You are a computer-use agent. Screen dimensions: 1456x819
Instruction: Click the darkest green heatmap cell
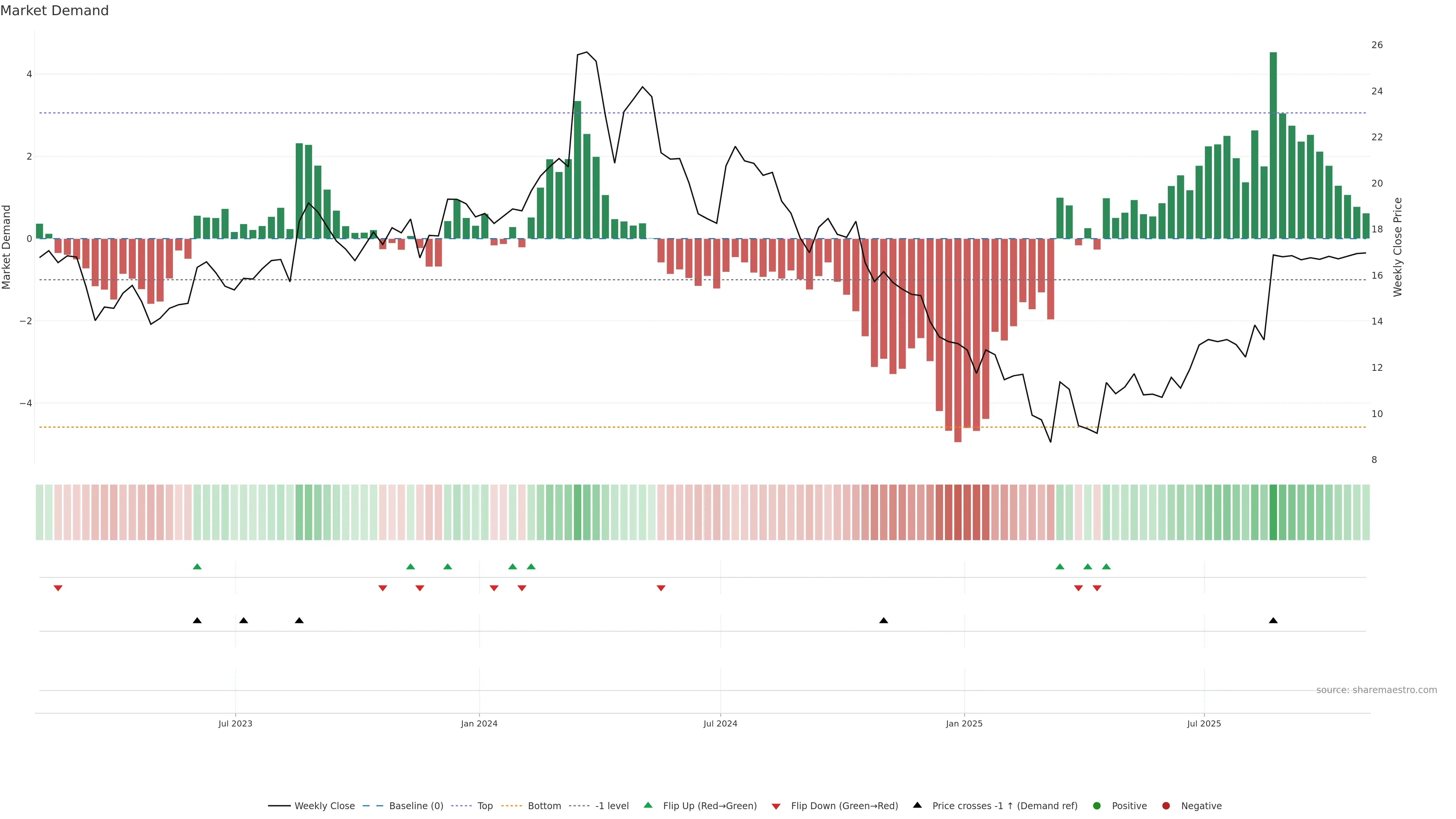point(1274,512)
